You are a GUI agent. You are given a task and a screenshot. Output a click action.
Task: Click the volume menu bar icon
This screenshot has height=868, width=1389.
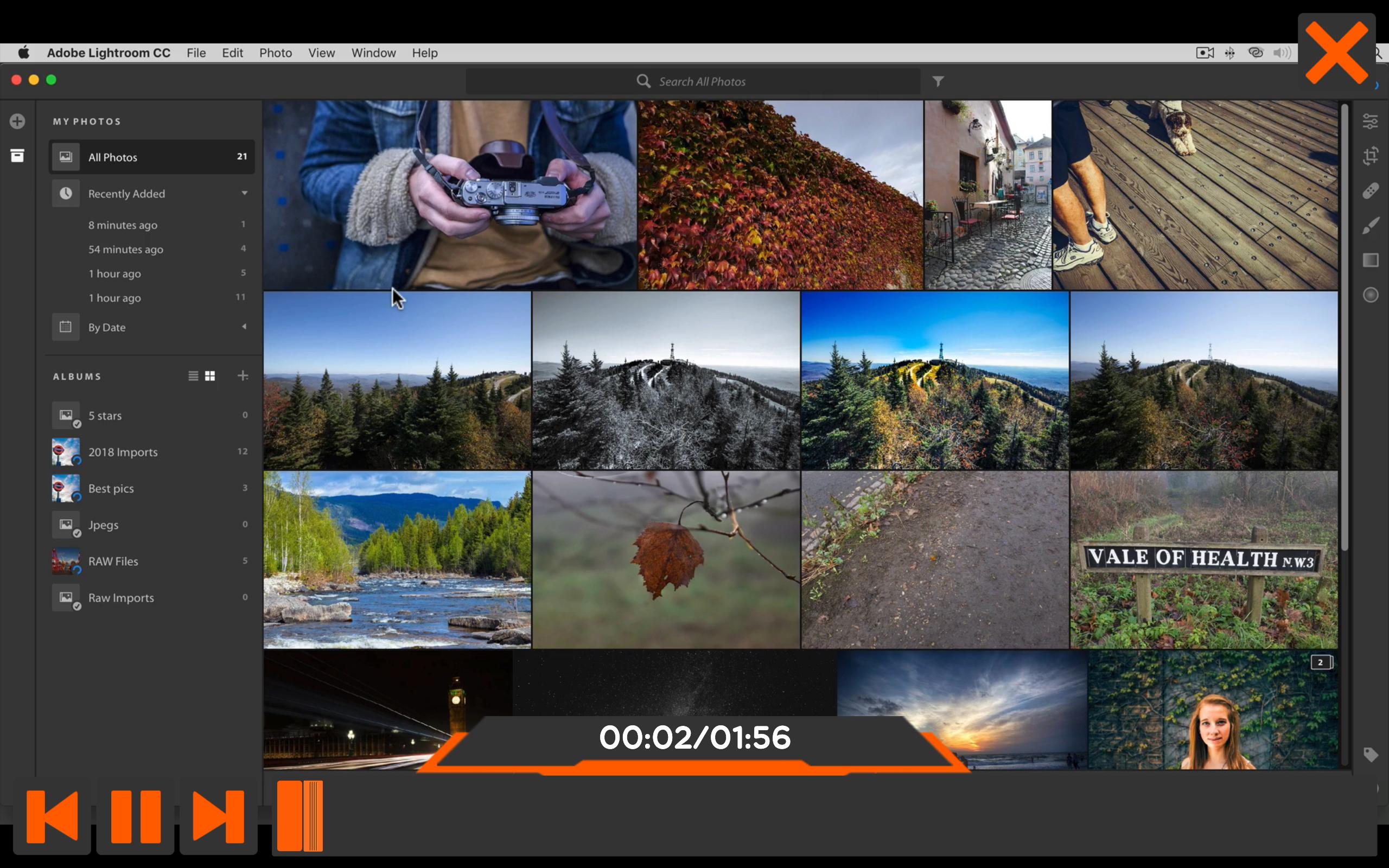1282,53
